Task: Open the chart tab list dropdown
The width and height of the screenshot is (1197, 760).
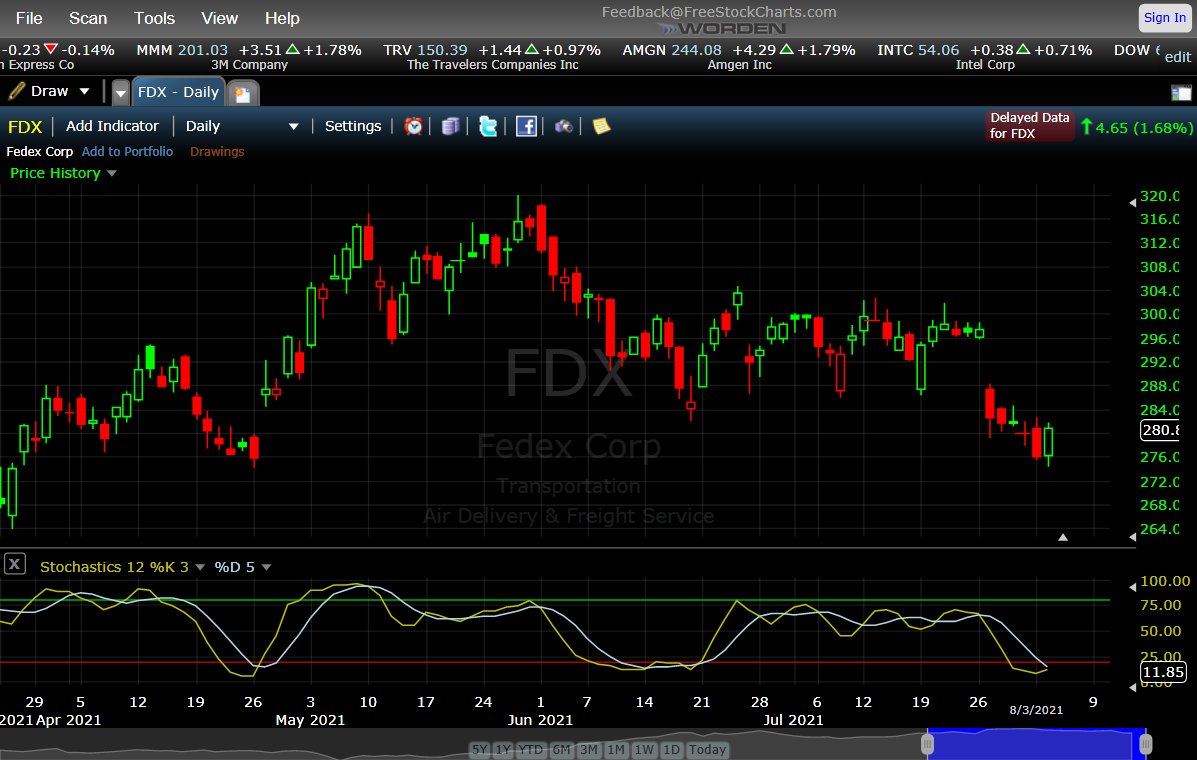Action: click(x=121, y=93)
